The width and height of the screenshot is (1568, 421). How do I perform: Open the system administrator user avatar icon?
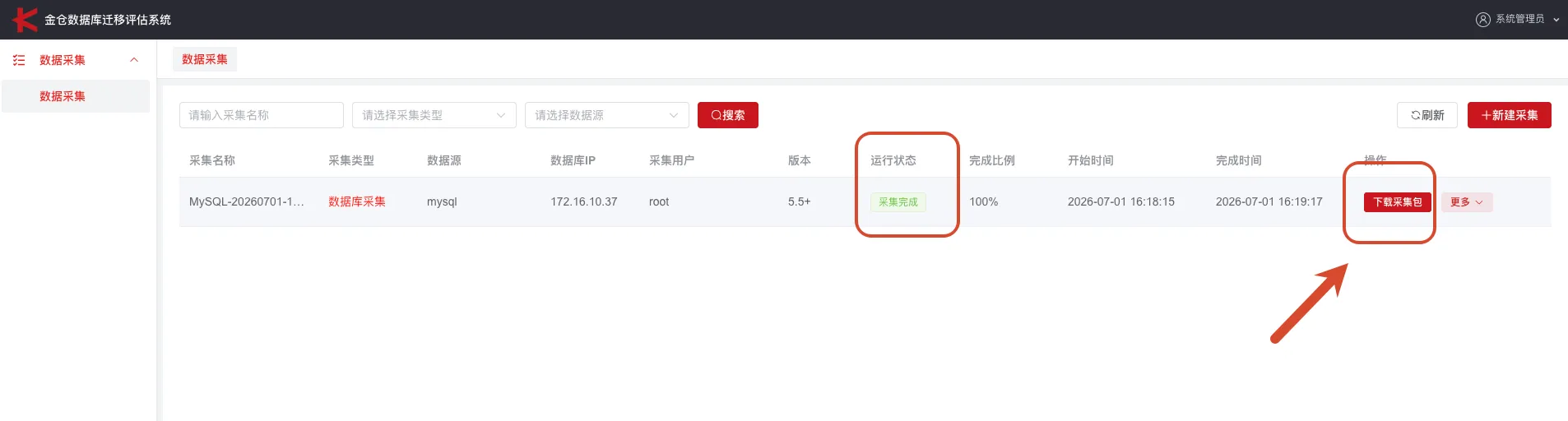tap(1482, 19)
